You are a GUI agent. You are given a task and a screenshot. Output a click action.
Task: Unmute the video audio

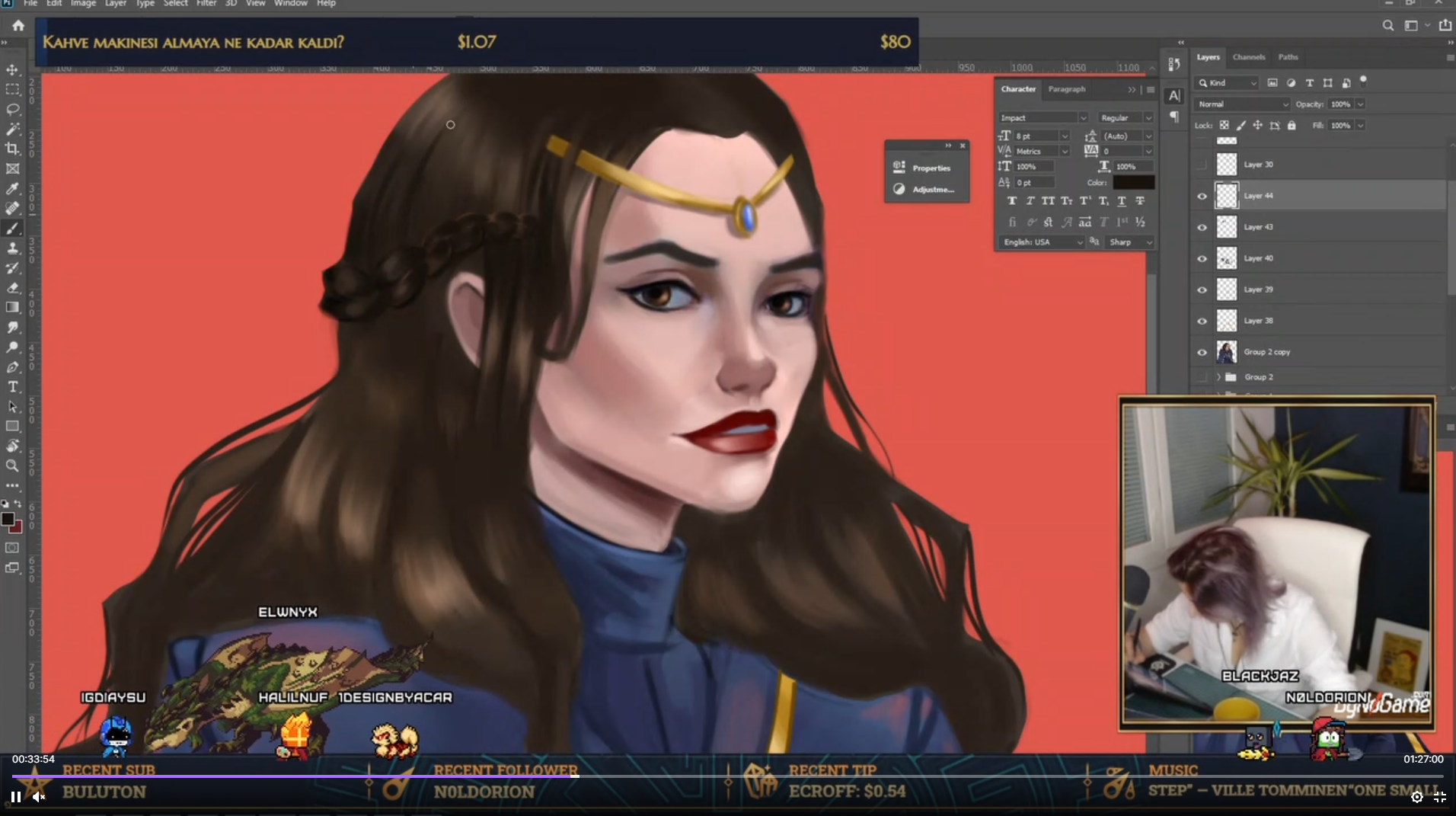[39, 797]
